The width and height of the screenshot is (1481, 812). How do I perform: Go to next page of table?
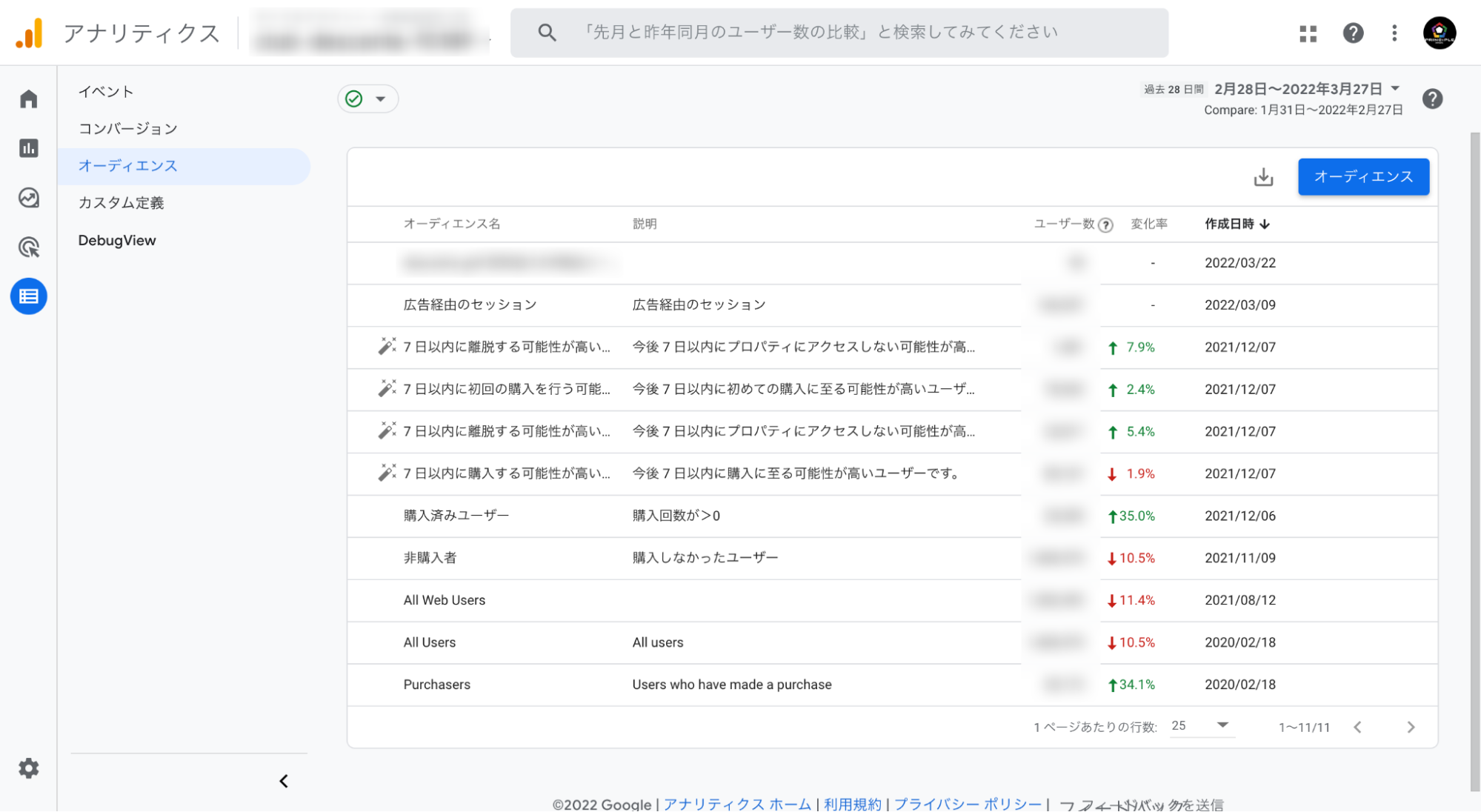[1411, 728]
